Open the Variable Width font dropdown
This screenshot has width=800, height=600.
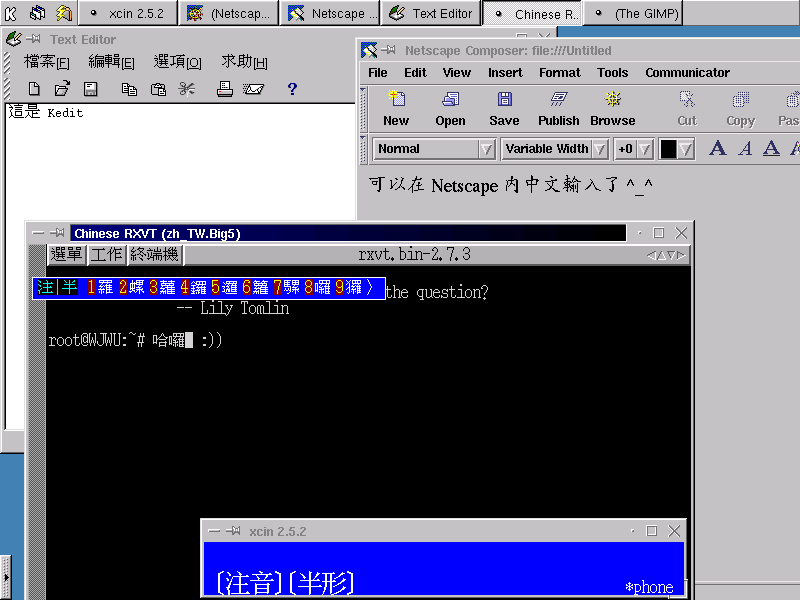(x=555, y=149)
